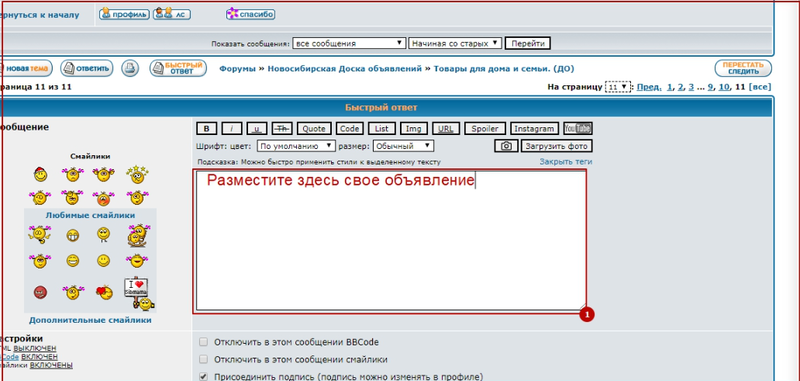Insert a Code tag
The image size is (800, 381).
point(349,129)
